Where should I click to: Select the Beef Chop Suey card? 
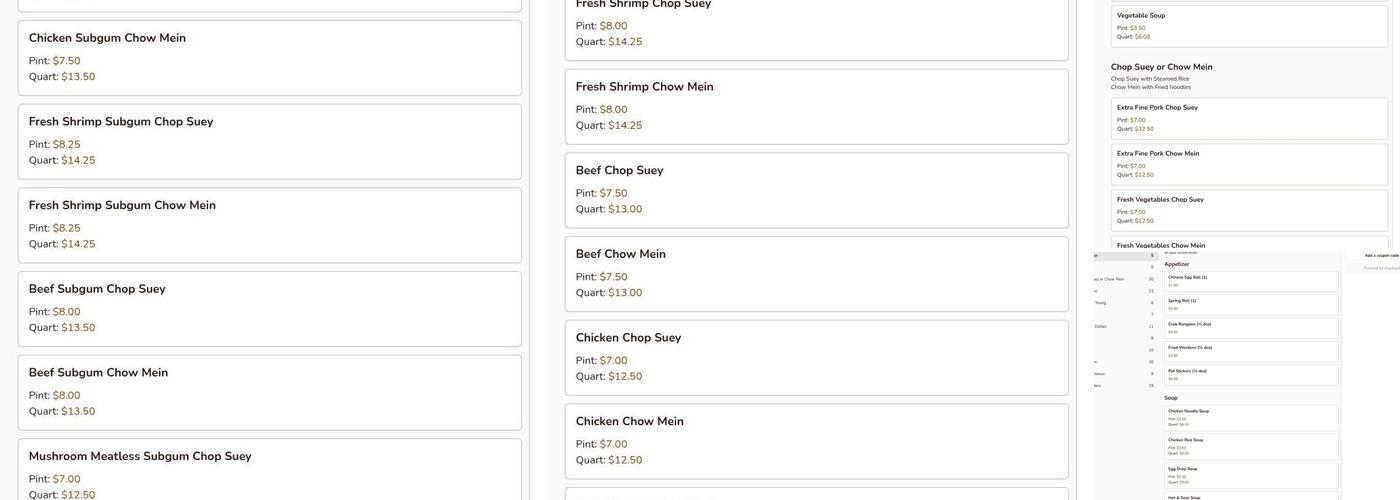point(816,190)
